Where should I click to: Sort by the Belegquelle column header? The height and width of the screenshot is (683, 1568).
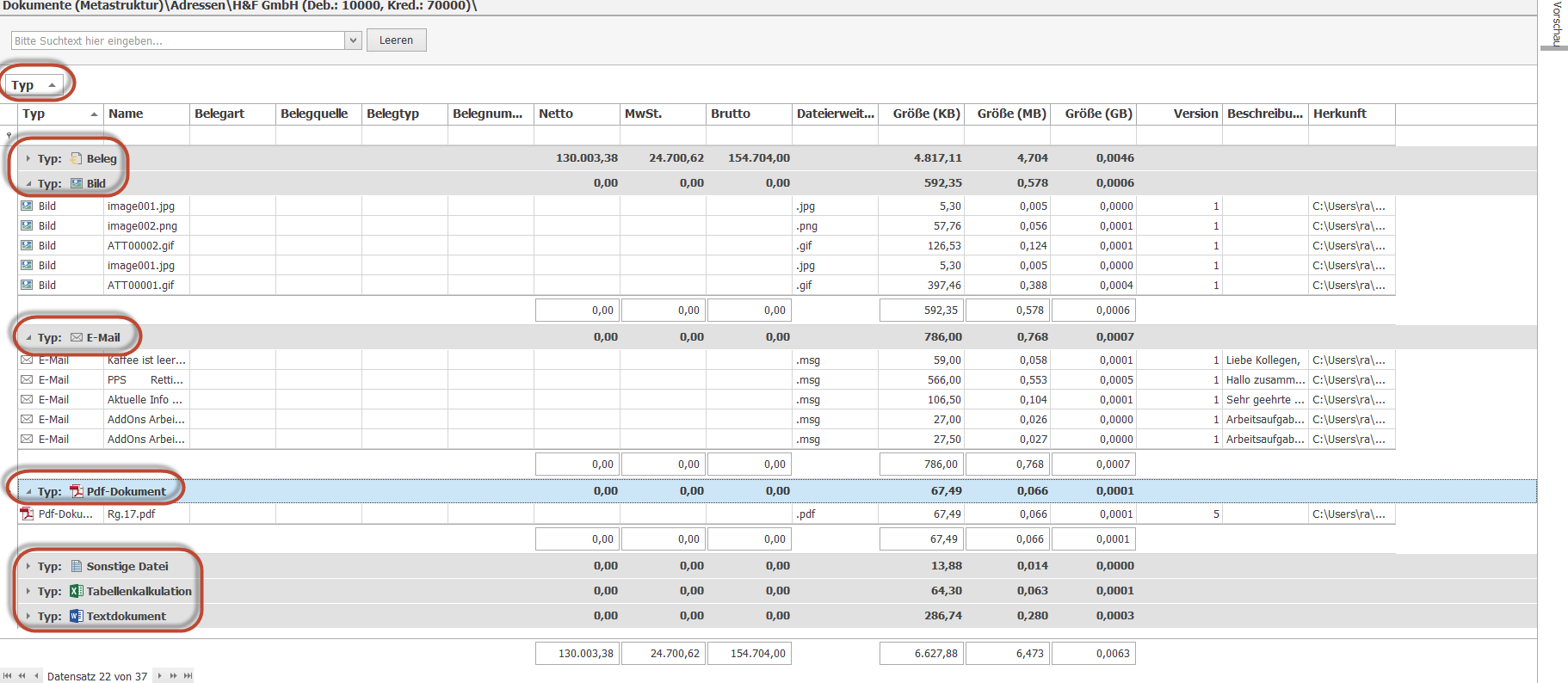pos(318,114)
